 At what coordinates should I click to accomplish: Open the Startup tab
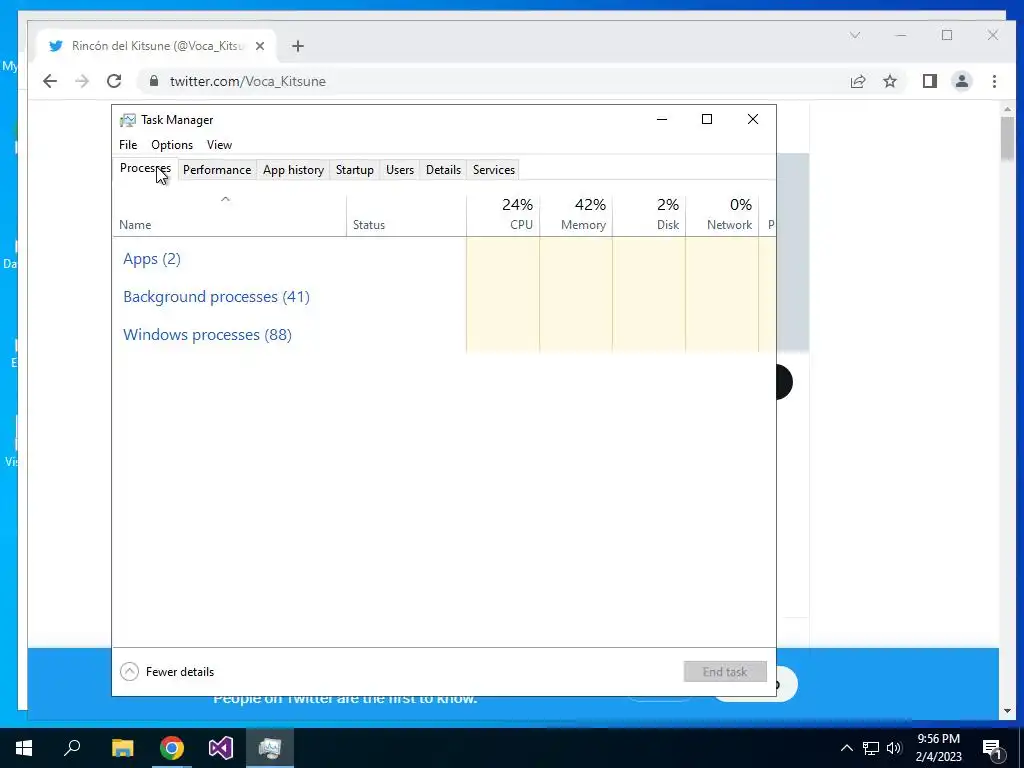pyautogui.click(x=355, y=170)
